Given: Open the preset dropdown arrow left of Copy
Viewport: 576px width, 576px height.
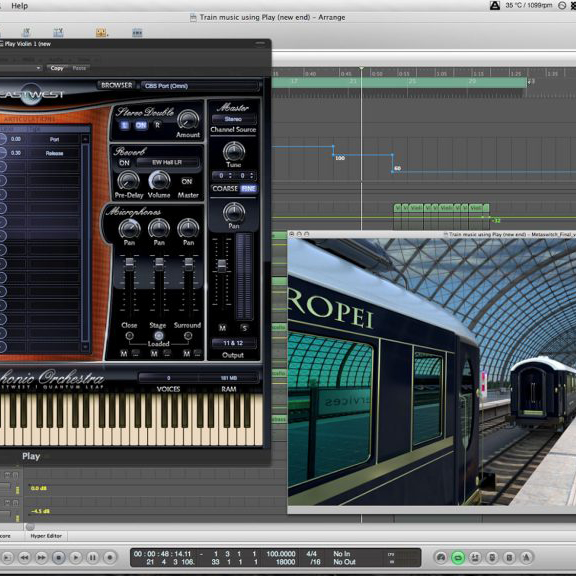Looking at the screenshot, I should click(39, 68).
